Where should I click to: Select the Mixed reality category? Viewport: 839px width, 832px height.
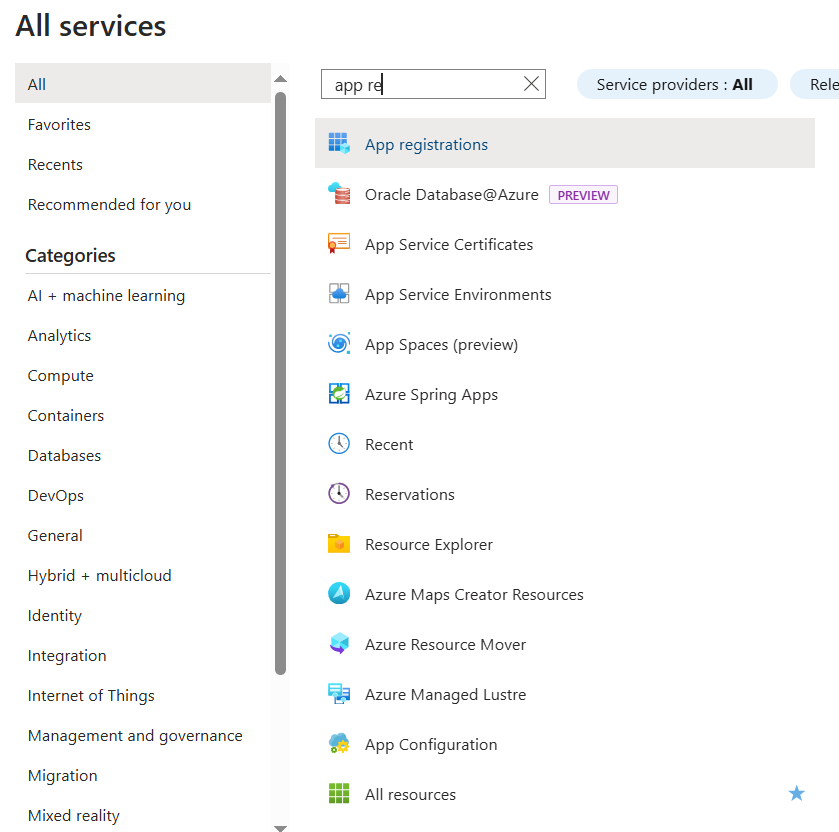pos(73,816)
